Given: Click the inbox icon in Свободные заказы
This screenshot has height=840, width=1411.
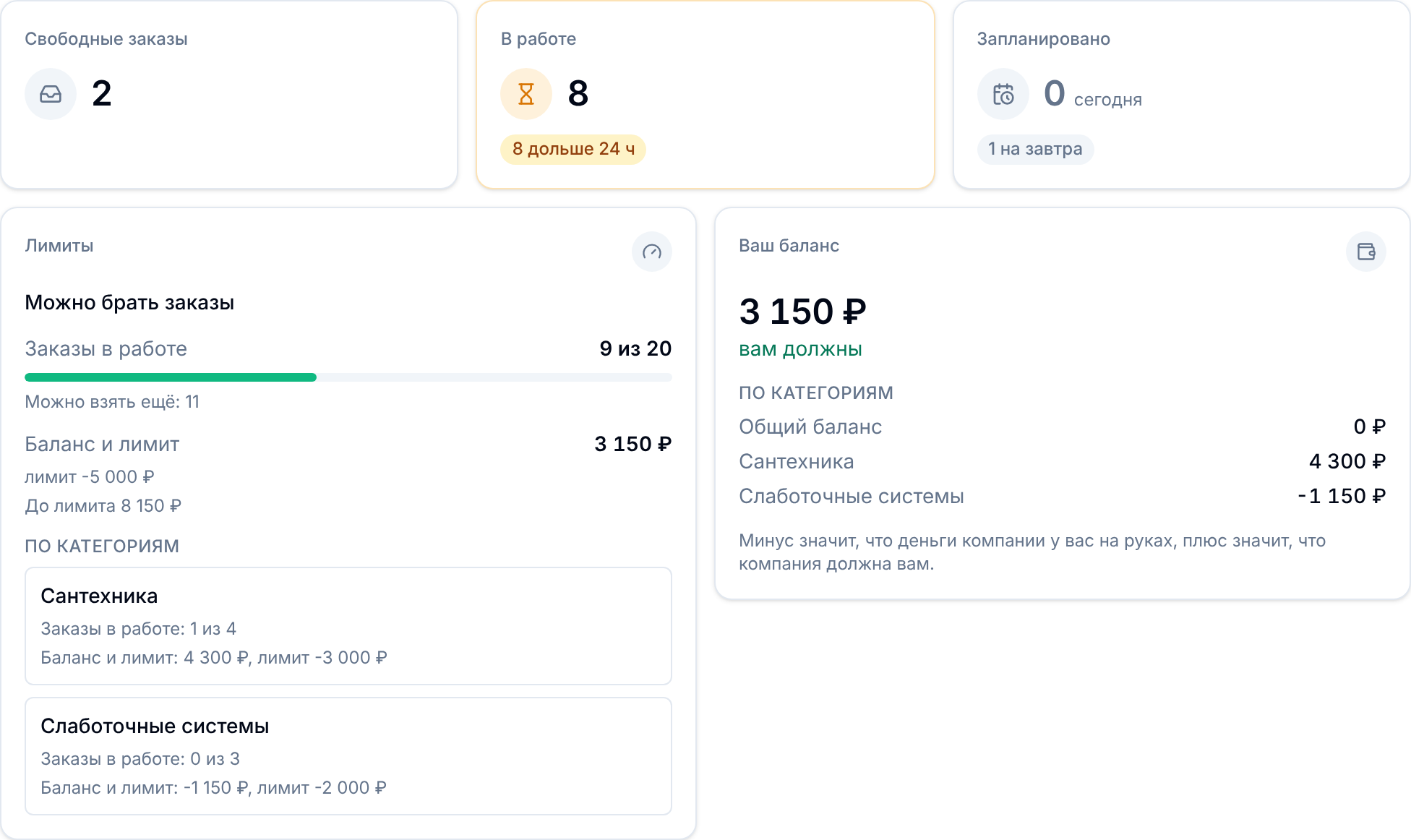Looking at the screenshot, I should click(51, 94).
